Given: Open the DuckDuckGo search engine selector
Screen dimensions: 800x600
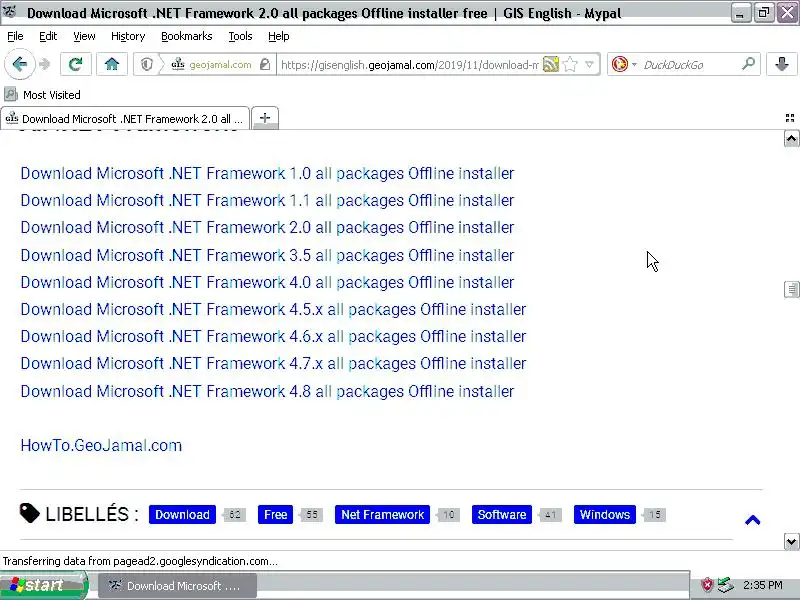Looking at the screenshot, I should point(624,64).
